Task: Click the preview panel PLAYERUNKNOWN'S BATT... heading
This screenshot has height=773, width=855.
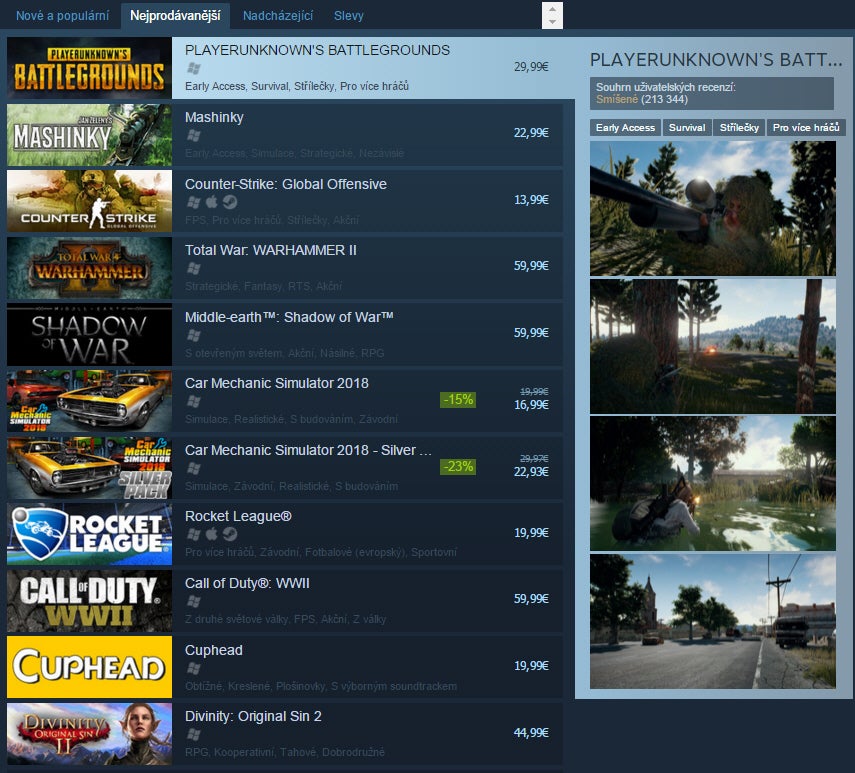Action: [716, 59]
